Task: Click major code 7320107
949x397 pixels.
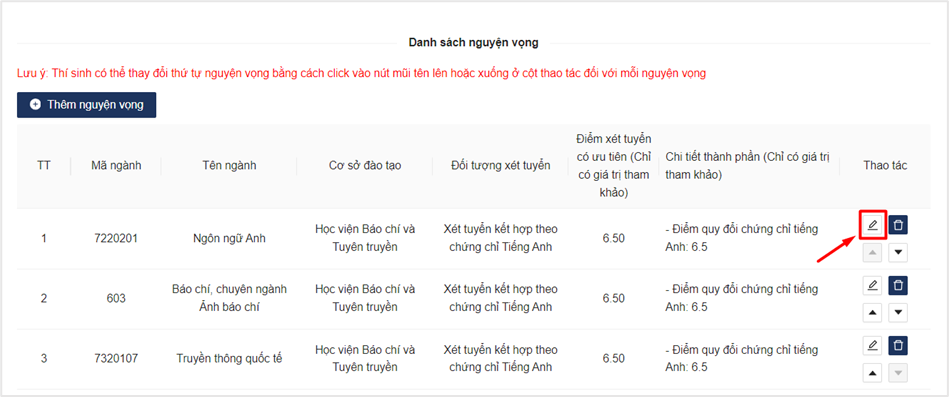Action: click(116, 359)
